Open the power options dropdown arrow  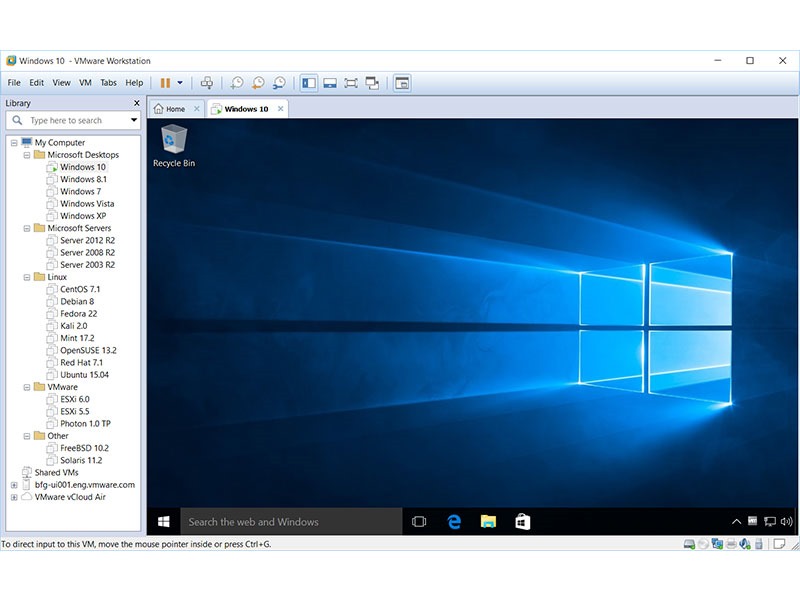point(180,83)
